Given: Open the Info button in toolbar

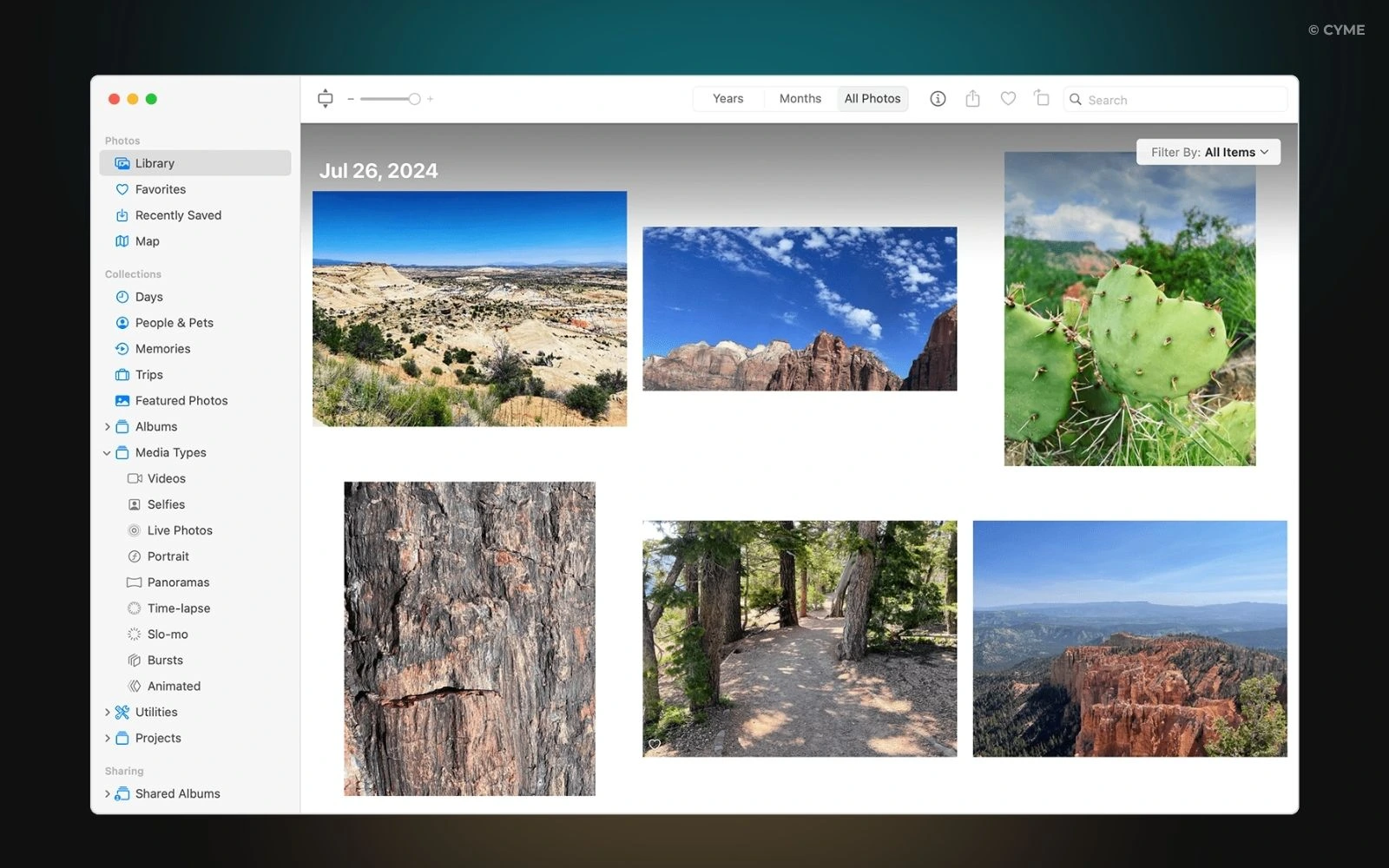Looking at the screenshot, I should point(938,99).
